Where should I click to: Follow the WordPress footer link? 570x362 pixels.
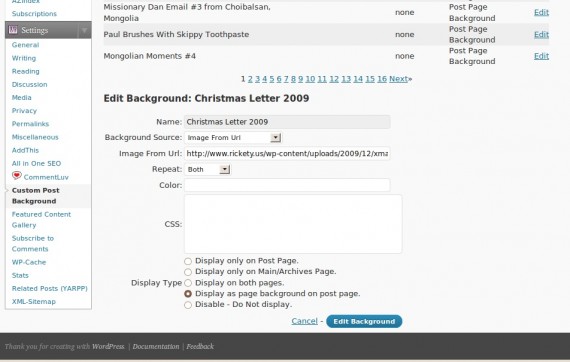[x=108, y=346]
